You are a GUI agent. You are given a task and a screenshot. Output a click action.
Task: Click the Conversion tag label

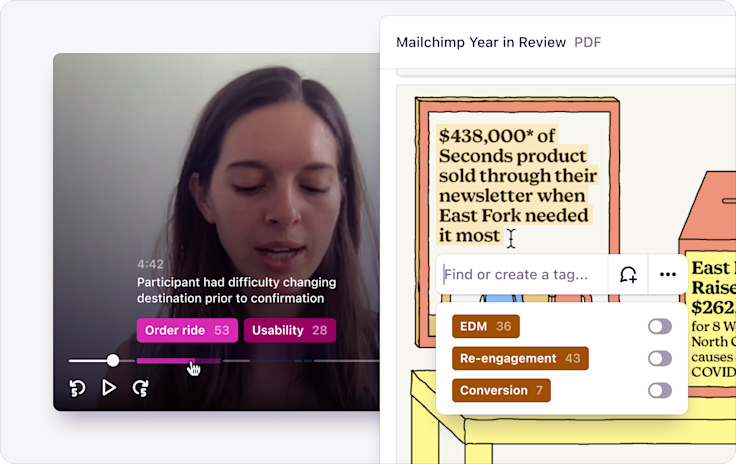tap(501, 390)
